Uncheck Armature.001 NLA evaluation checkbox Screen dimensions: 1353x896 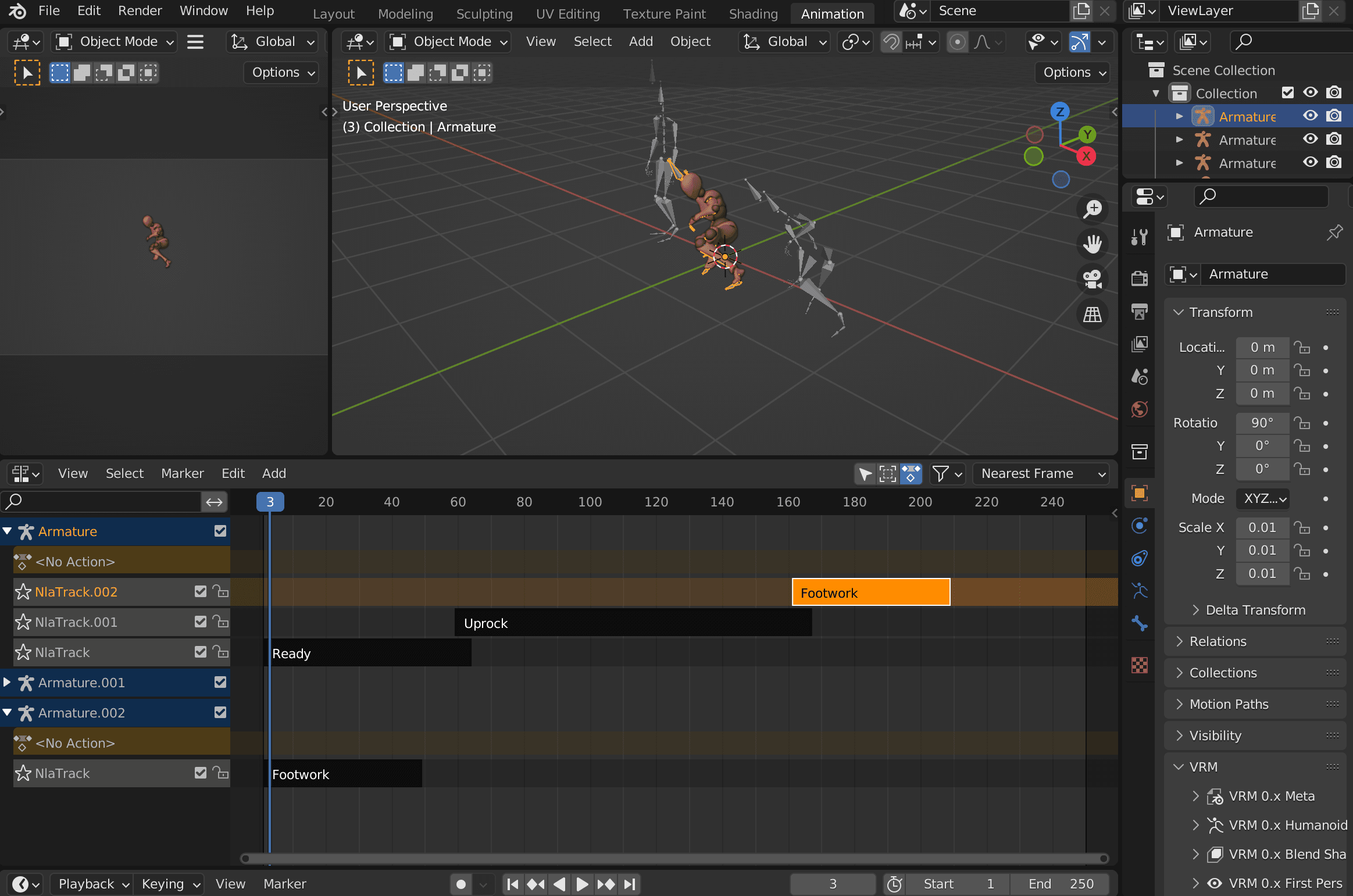click(220, 683)
